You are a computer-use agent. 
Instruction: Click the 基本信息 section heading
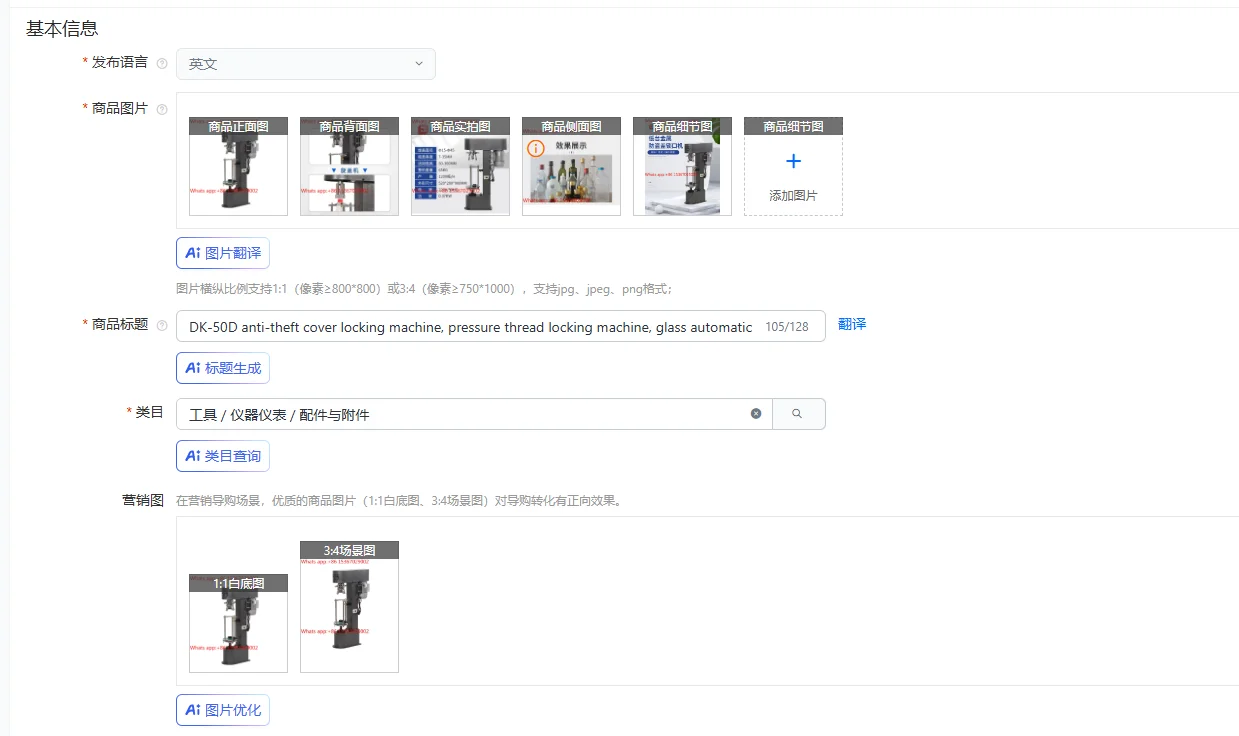[x=62, y=29]
